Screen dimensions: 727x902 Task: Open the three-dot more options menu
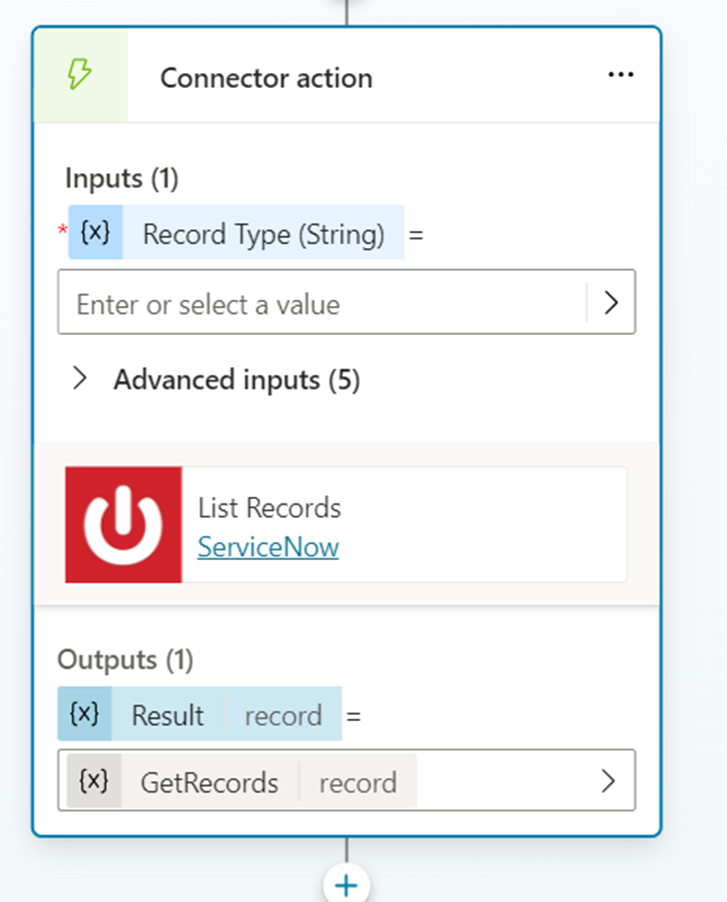tap(620, 77)
